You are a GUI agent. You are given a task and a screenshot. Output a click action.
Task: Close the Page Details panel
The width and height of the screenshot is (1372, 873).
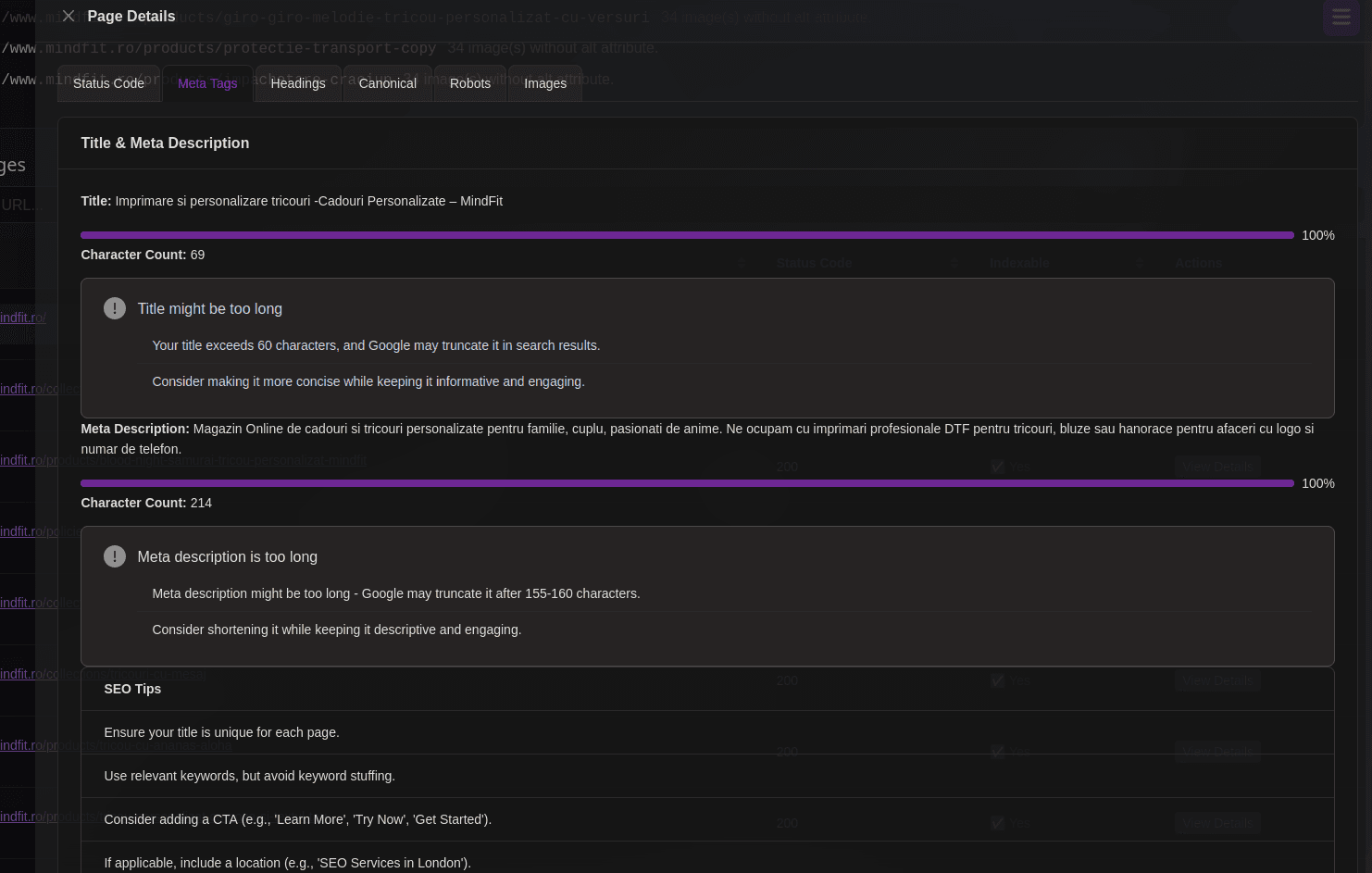tap(68, 16)
